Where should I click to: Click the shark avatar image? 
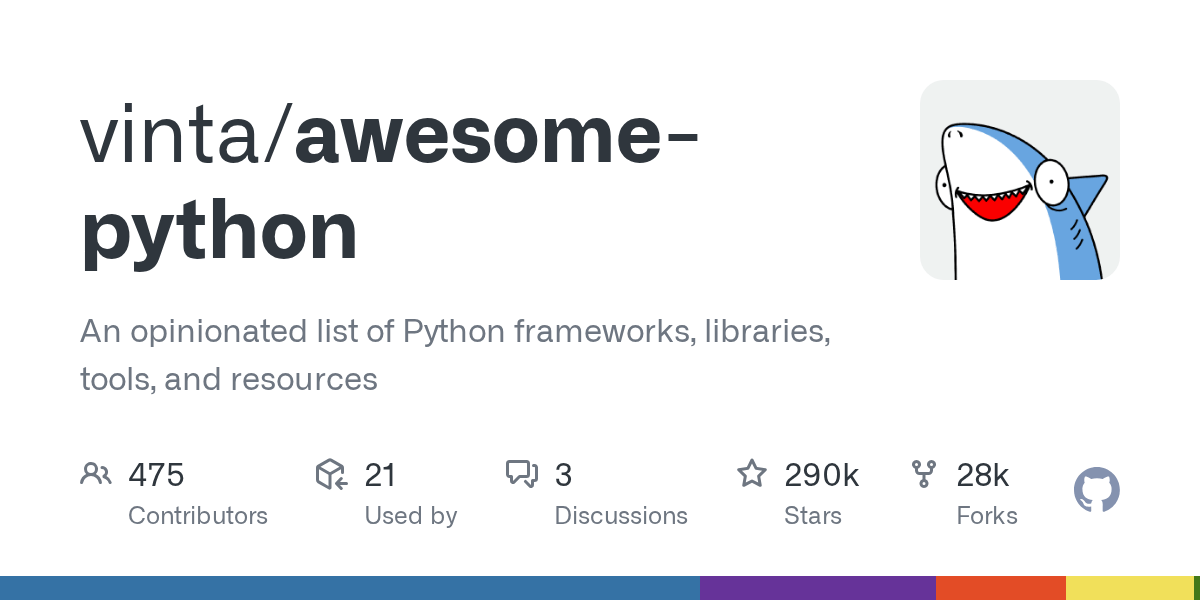point(1019,180)
